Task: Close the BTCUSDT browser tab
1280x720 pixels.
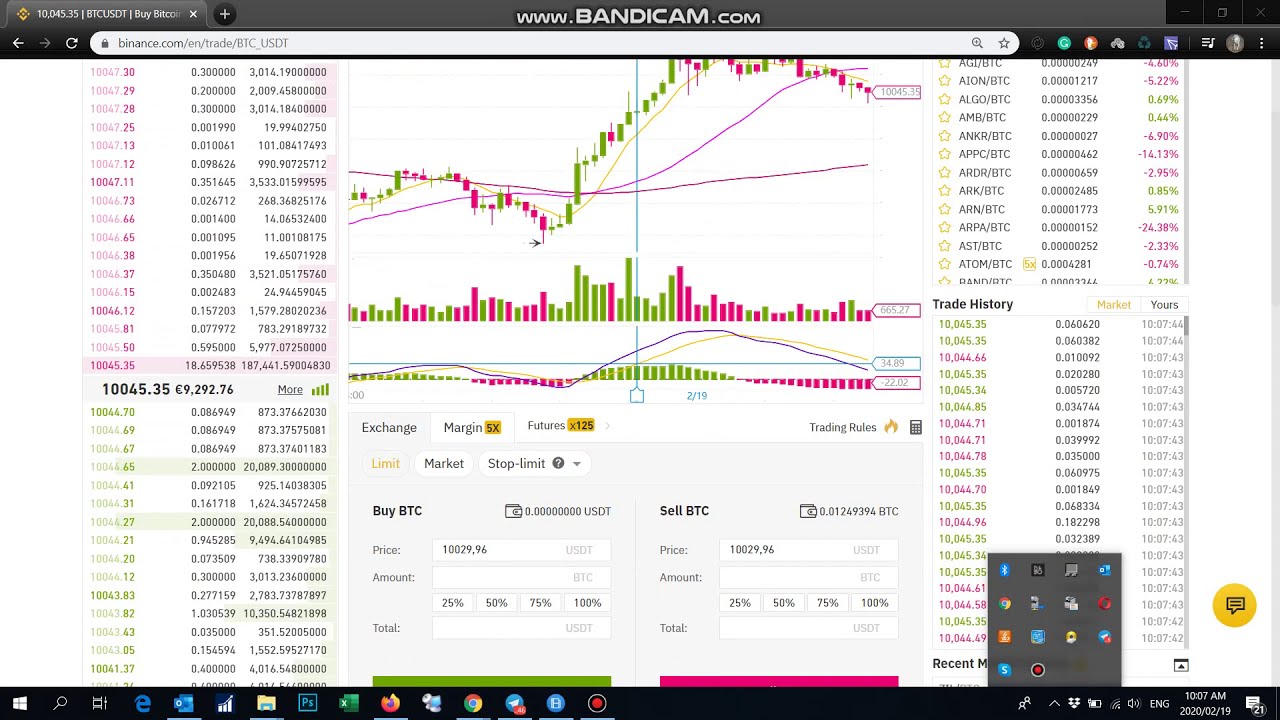Action: pos(193,14)
